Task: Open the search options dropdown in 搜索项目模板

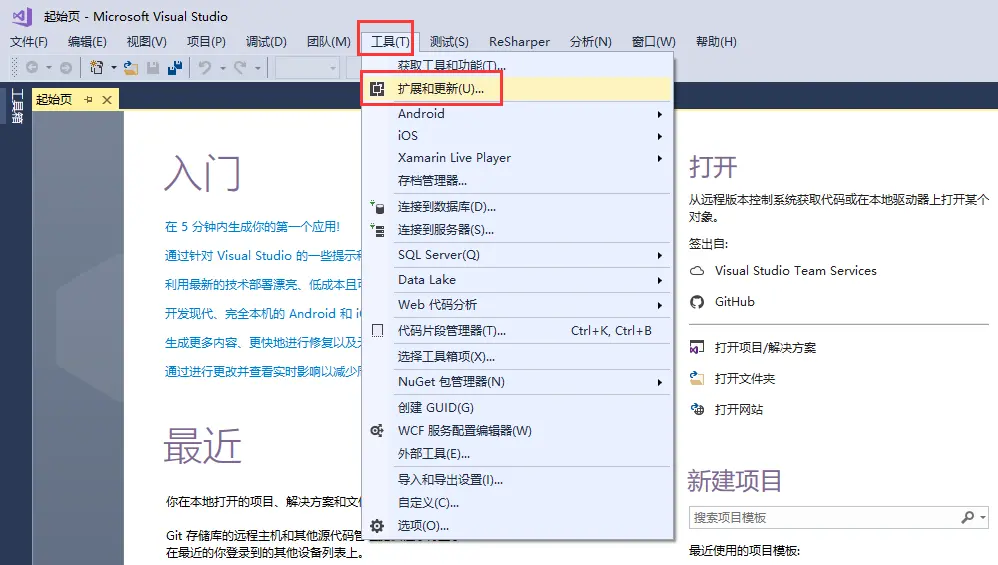Action: pos(983,517)
